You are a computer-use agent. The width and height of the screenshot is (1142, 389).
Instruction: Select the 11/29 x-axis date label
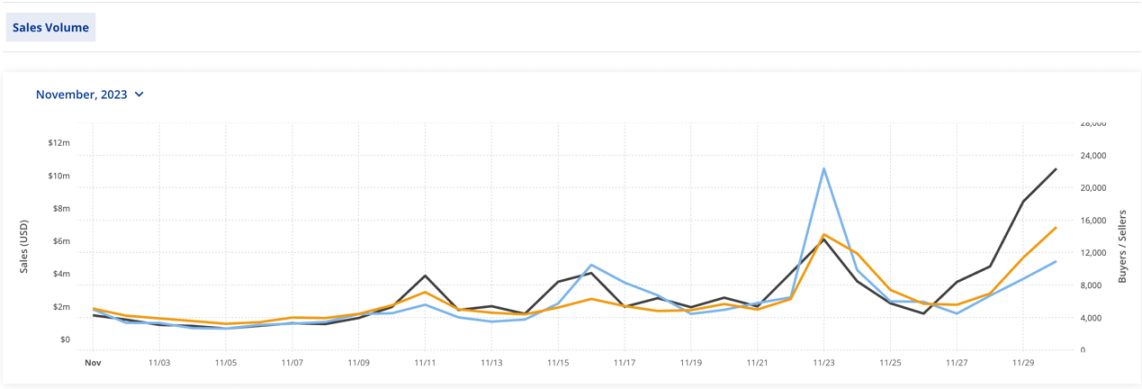(x=1023, y=362)
